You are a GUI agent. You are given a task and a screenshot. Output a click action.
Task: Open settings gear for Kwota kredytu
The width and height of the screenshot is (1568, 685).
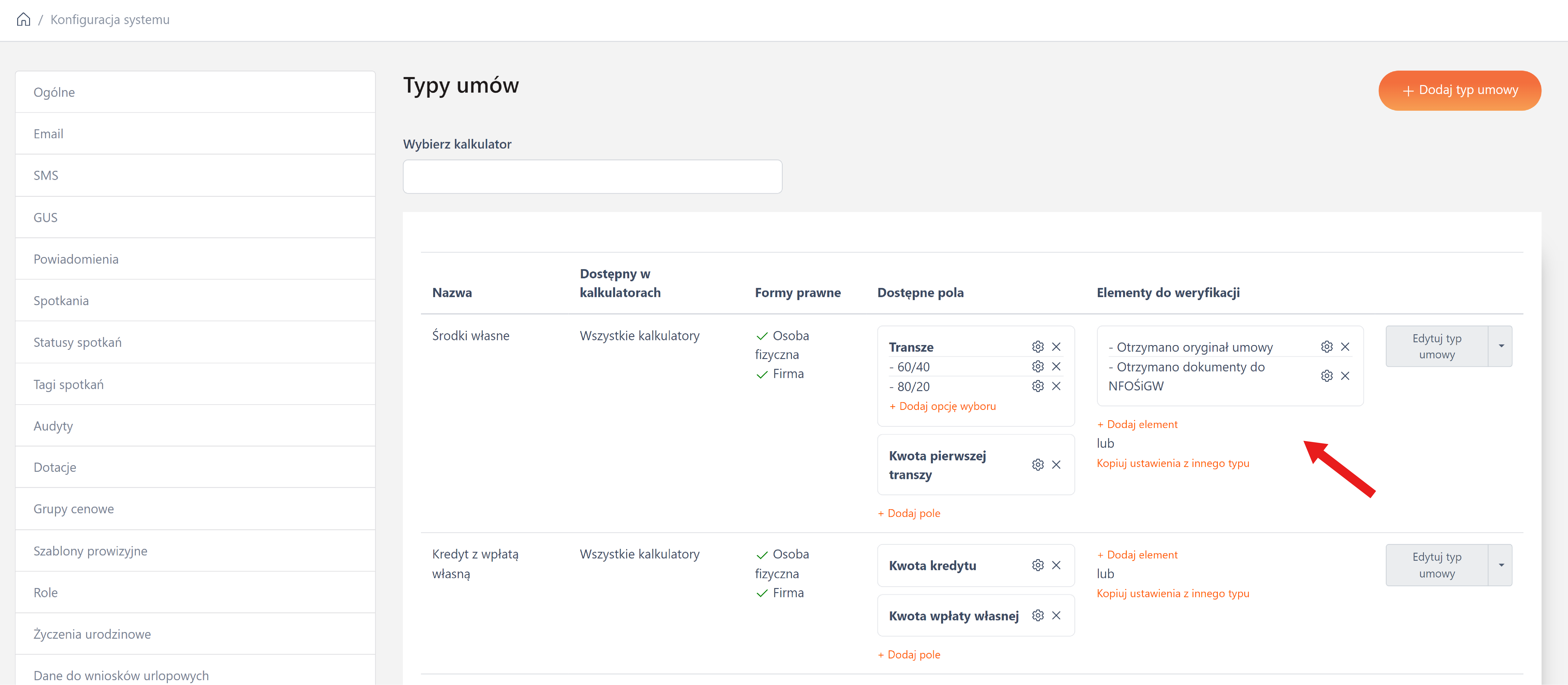(1038, 566)
